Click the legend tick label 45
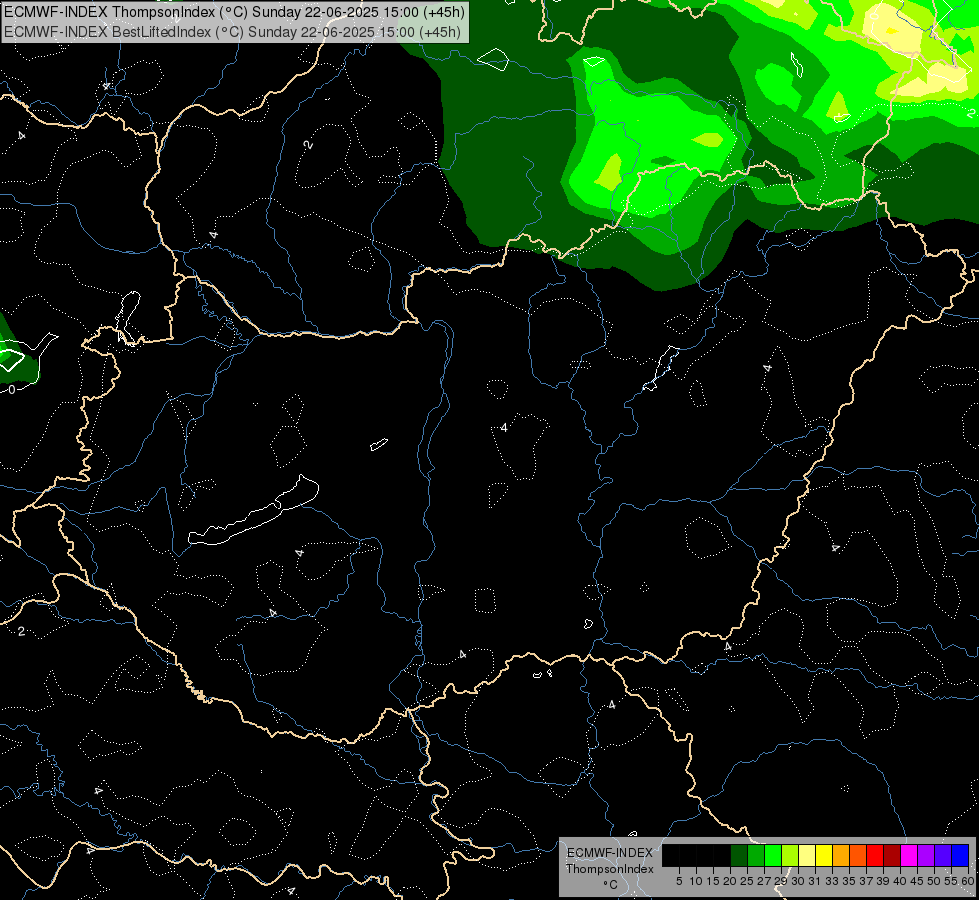The width and height of the screenshot is (979, 900). [917, 881]
